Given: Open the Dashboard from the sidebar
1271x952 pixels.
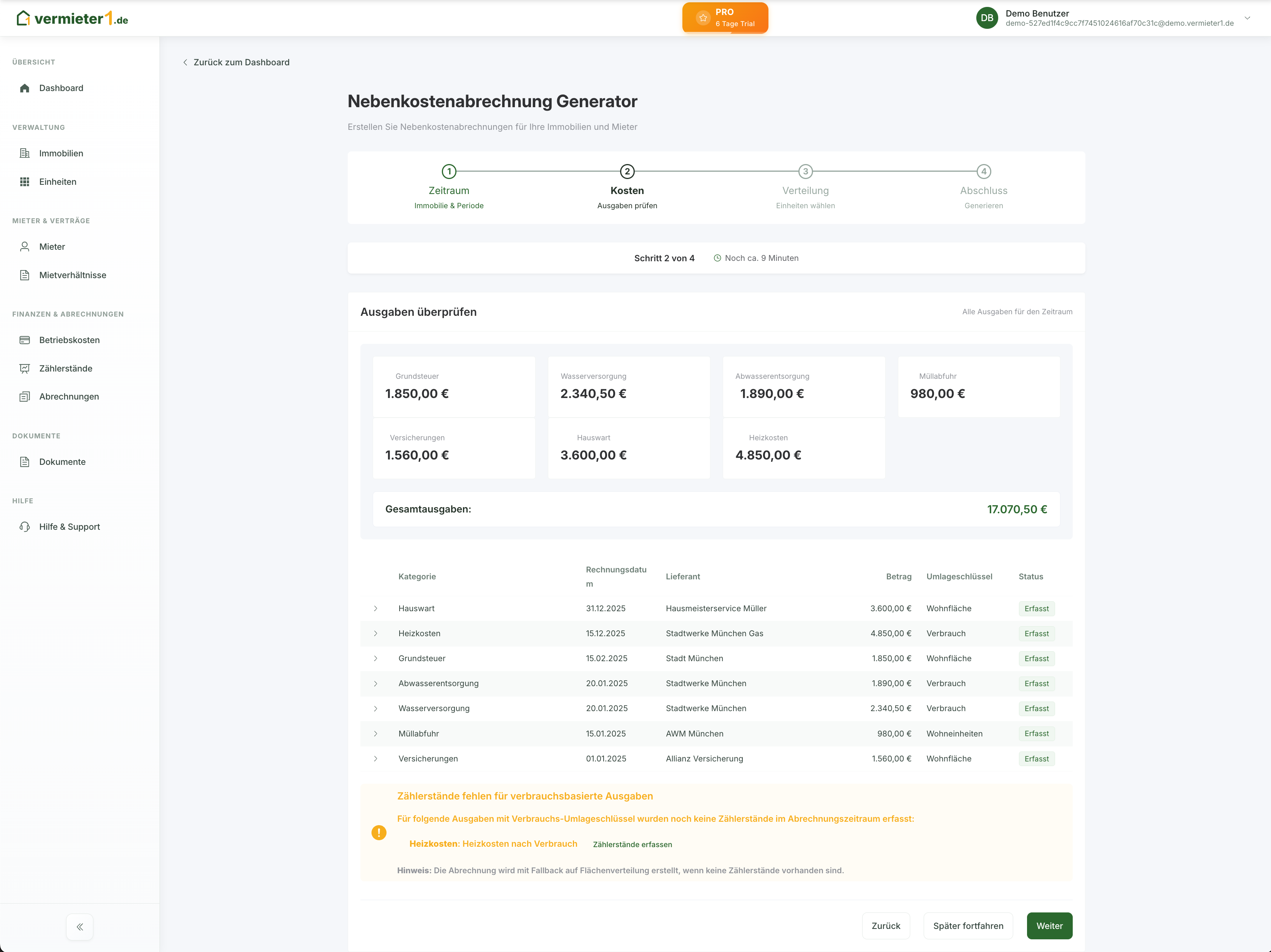Looking at the screenshot, I should click(60, 88).
